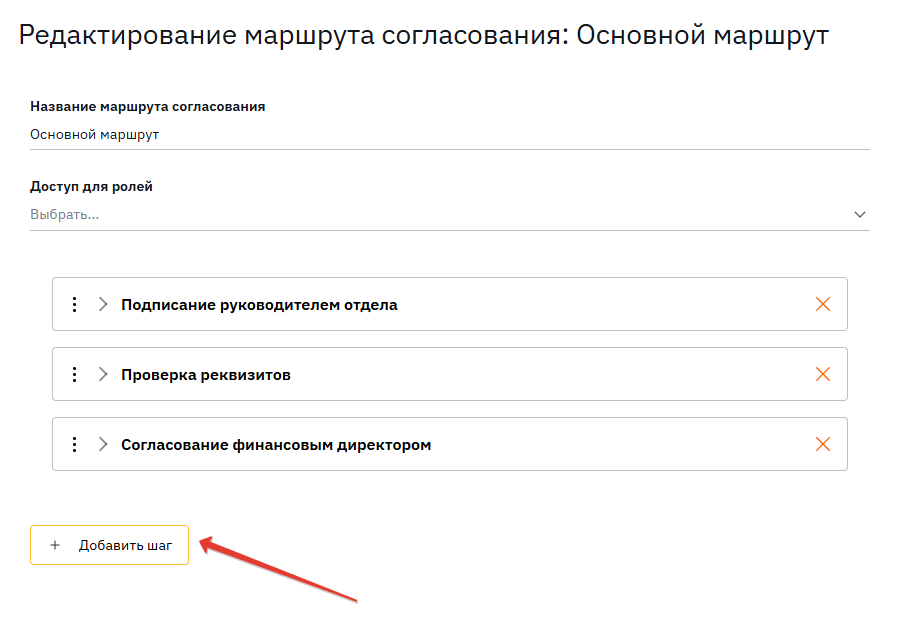Expand the 'Проверка реквизитов' step chevron
Viewport: 907px width, 621px height.
[x=102, y=375]
